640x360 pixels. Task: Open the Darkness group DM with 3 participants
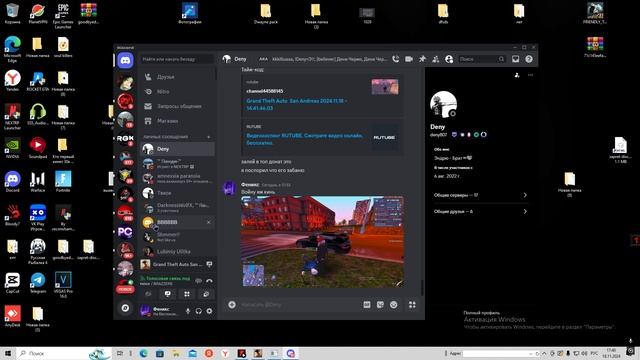click(x=177, y=207)
